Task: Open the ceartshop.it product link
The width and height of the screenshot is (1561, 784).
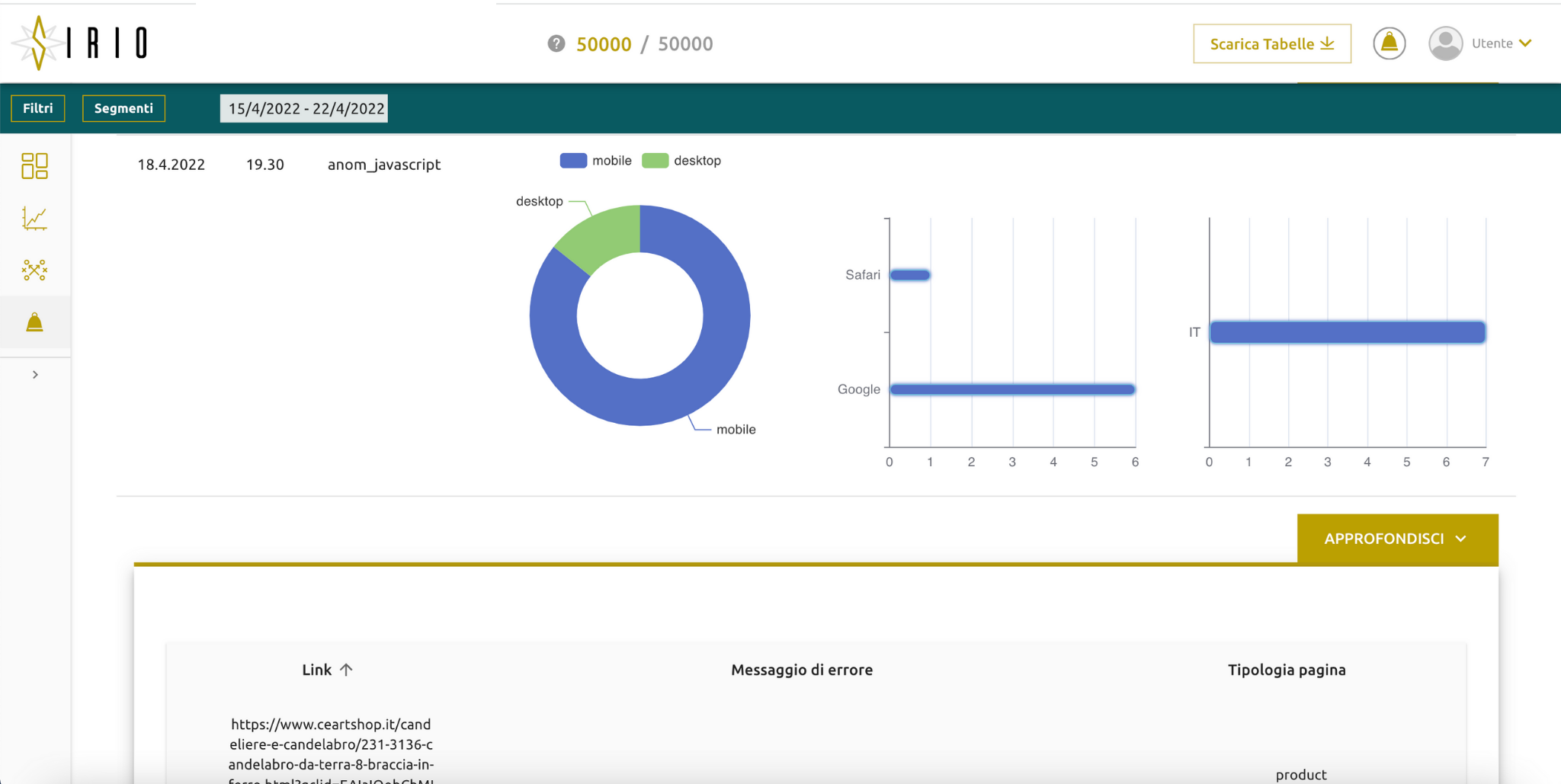Action: coord(331,744)
